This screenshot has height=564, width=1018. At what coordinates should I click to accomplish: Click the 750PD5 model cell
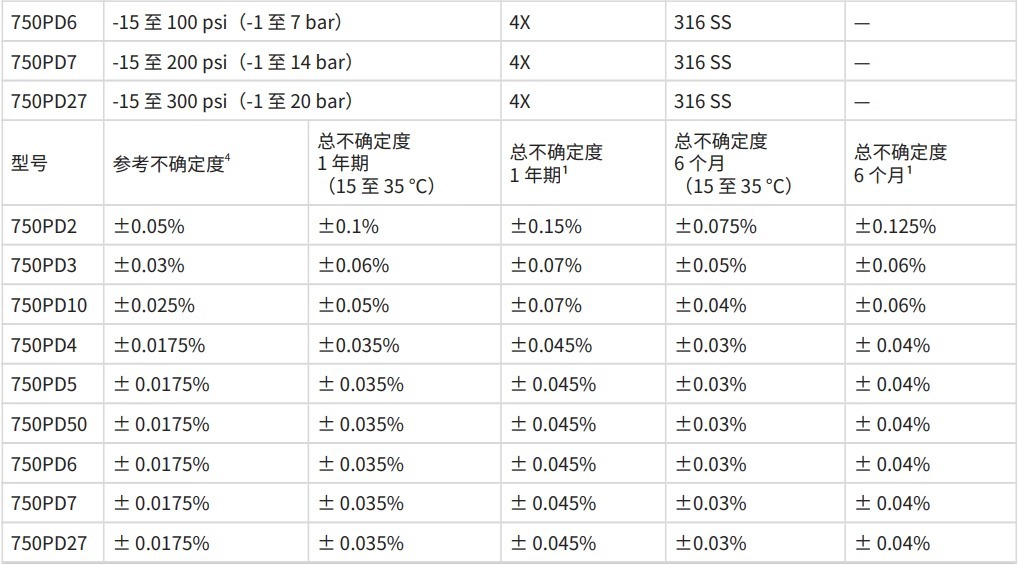coord(44,385)
